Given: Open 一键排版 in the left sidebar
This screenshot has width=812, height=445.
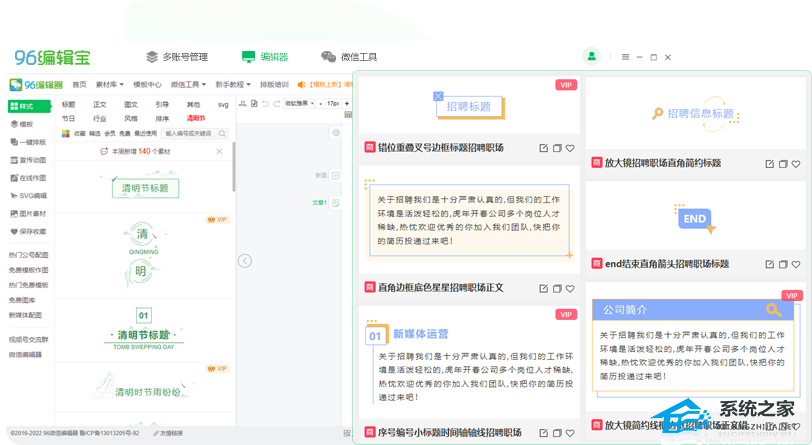Looking at the screenshot, I should pyautogui.click(x=28, y=142).
